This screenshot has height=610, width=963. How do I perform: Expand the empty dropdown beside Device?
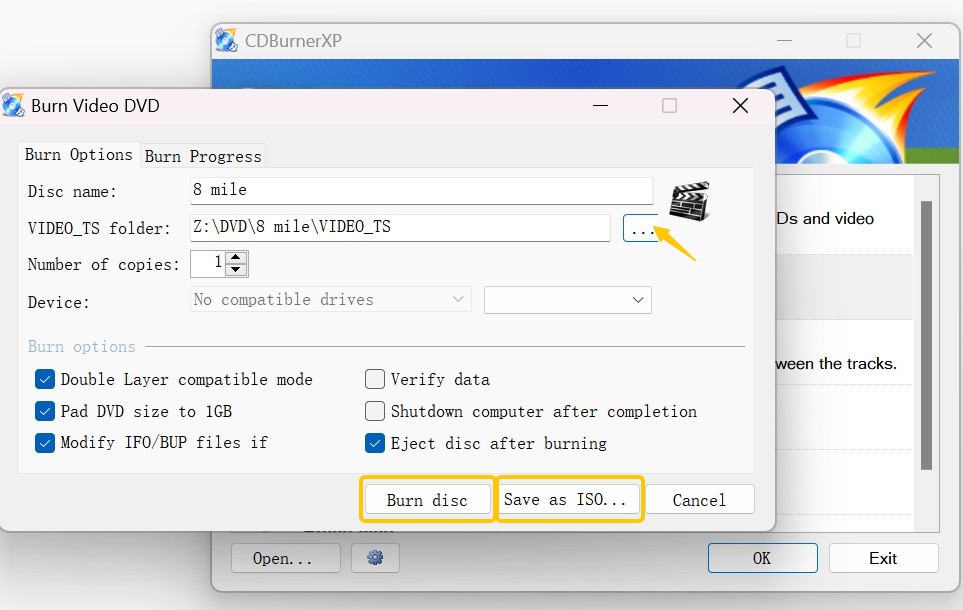pyautogui.click(x=567, y=300)
